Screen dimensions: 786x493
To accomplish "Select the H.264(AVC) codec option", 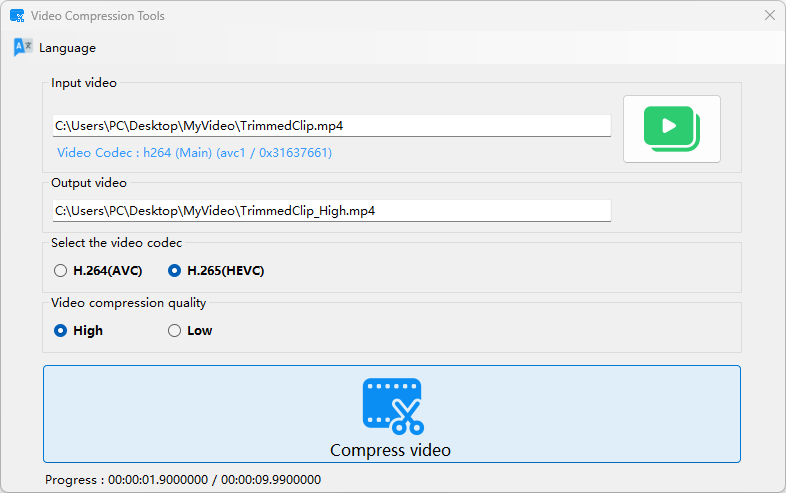I will [x=98, y=271].
